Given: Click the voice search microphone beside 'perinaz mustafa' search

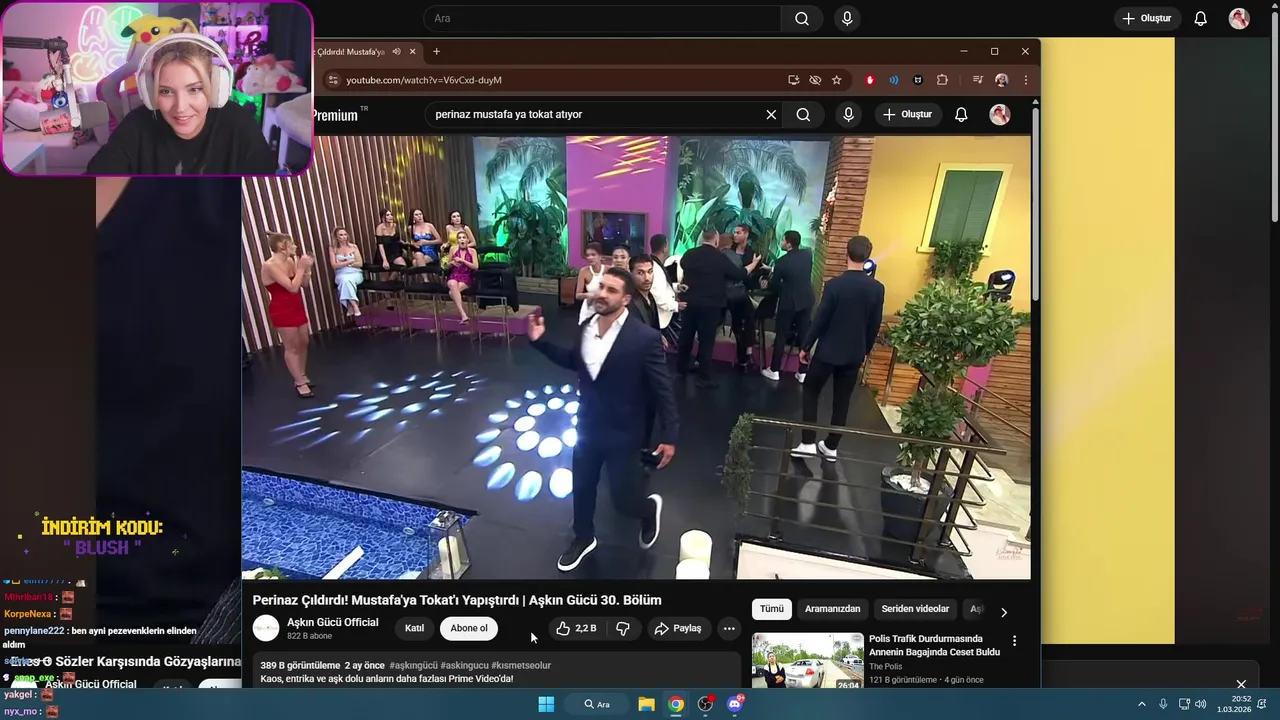Looking at the screenshot, I should point(848,115).
